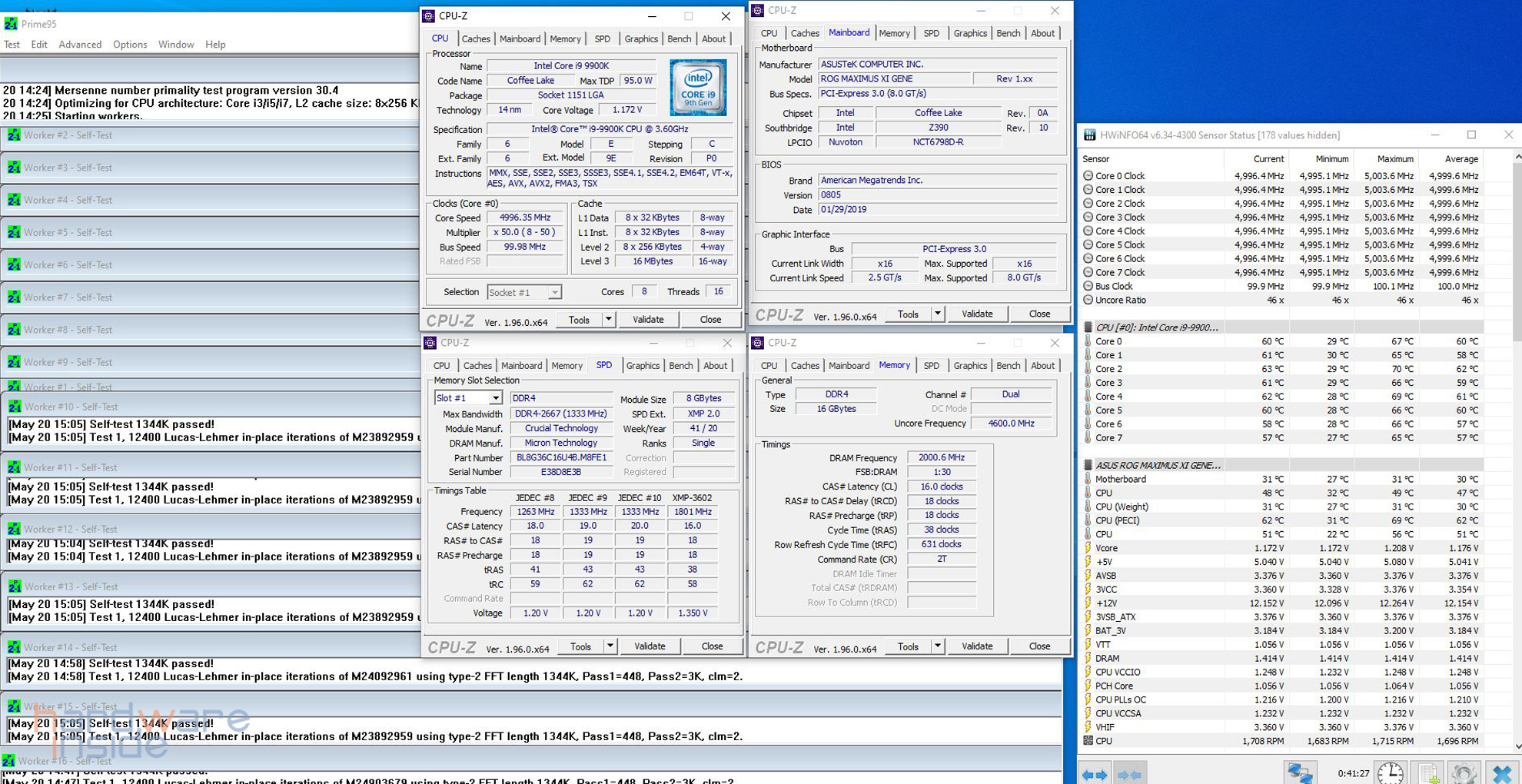Open Tools dropdown arrow in CPU-Z Memory window
The width and height of the screenshot is (1522, 784).
937,646
